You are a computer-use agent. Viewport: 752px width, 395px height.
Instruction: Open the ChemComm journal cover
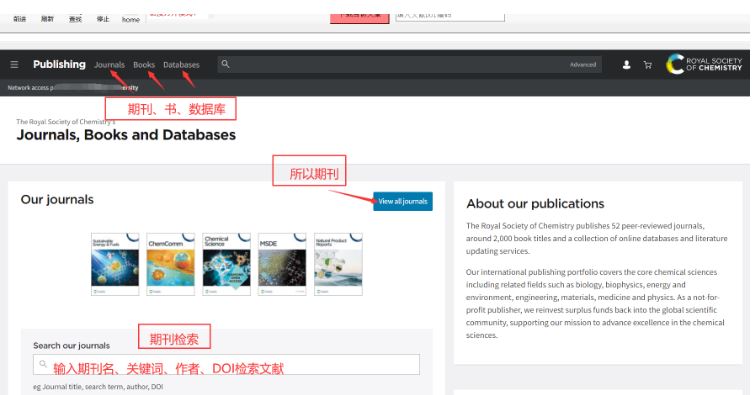click(171, 264)
